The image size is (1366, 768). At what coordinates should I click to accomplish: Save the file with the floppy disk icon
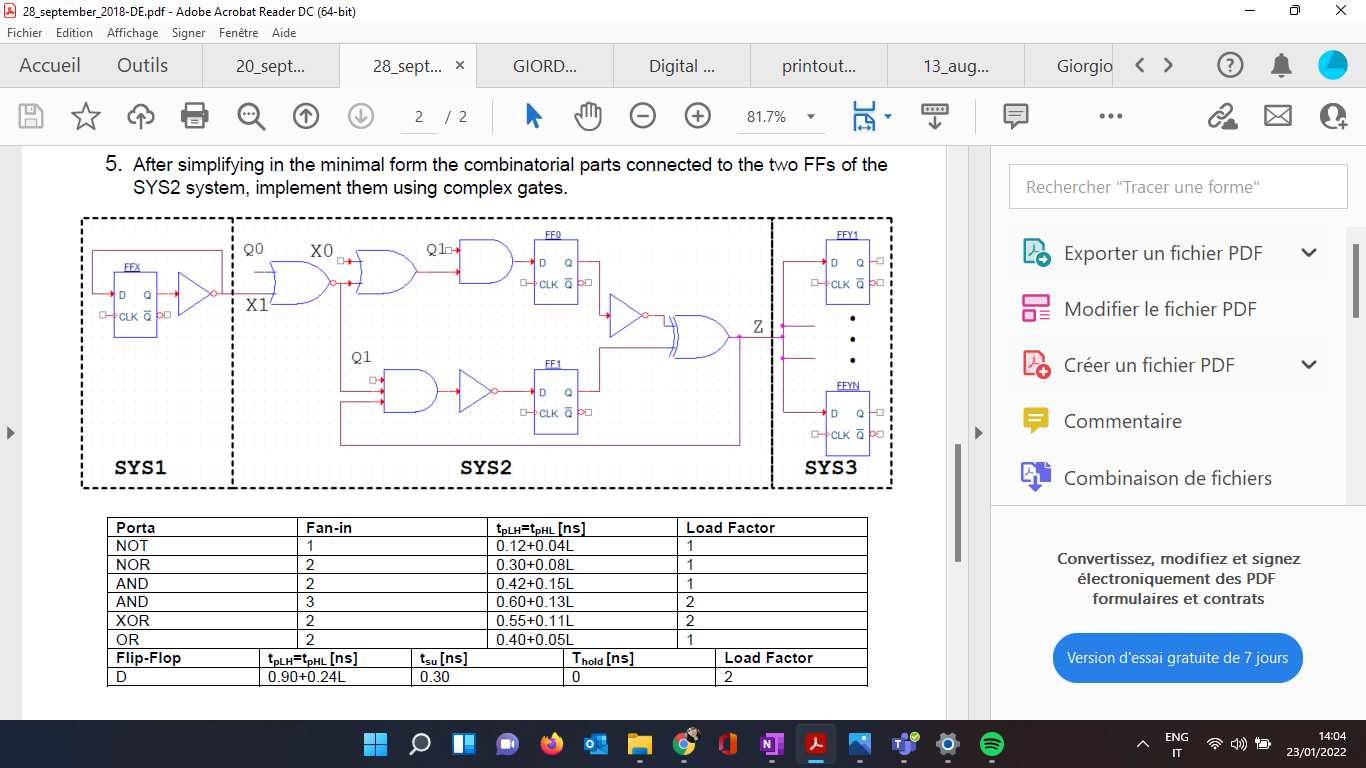click(31, 116)
